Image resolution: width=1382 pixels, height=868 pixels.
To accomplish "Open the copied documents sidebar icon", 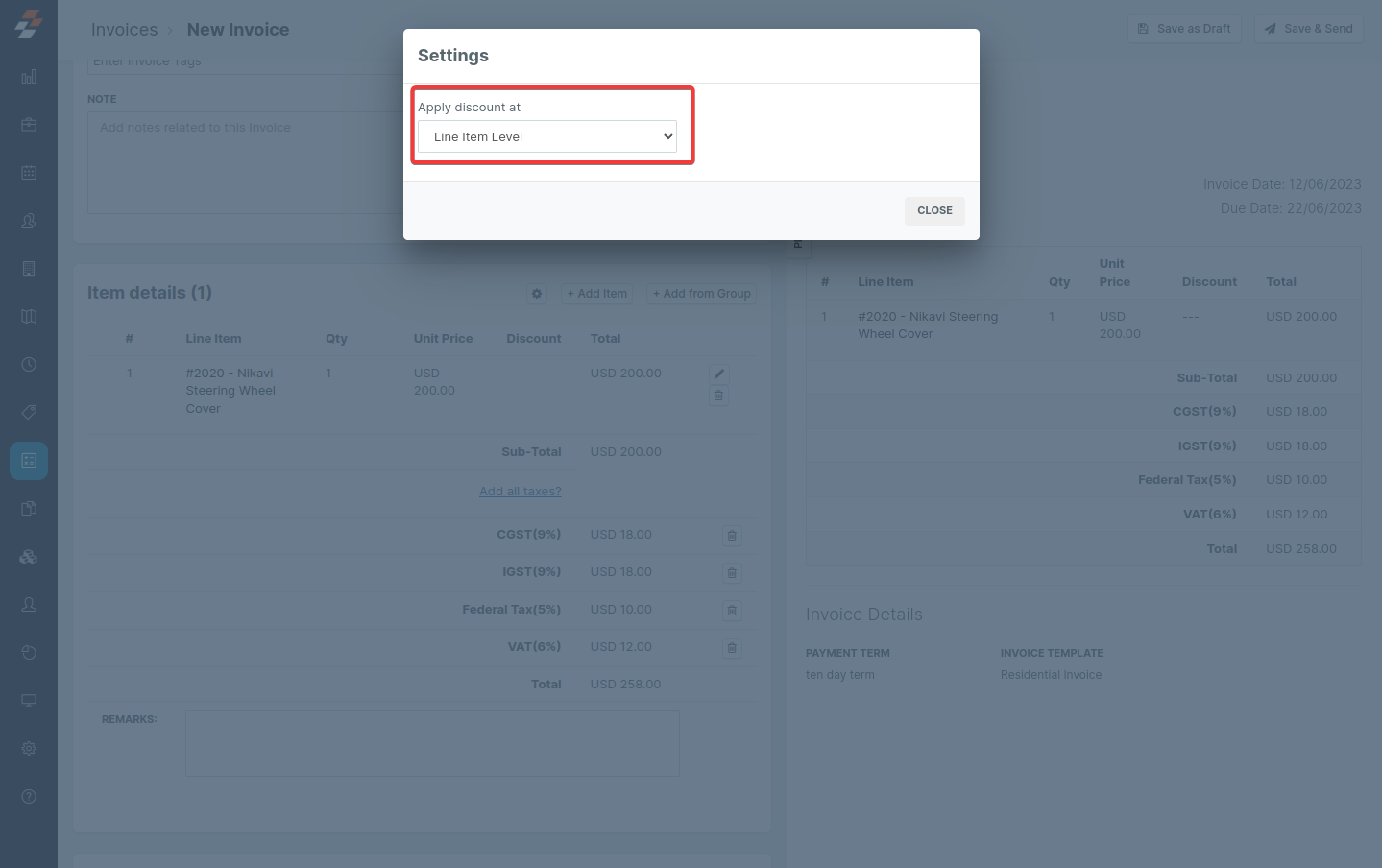I will 29,509.
